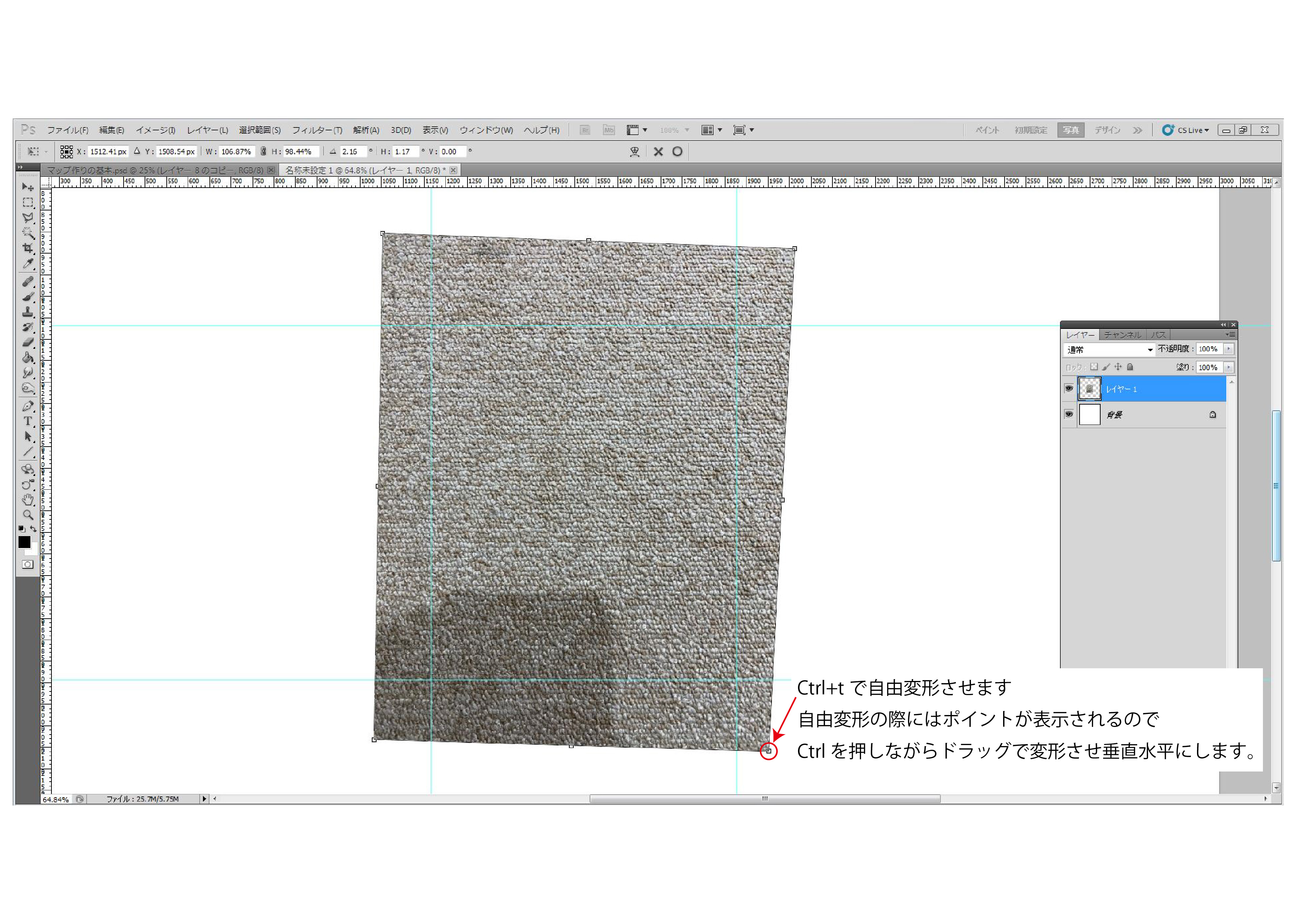1297x924 pixels.
Task: Hide 背景 layer visibility eye
Action: click(x=1068, y=414)
